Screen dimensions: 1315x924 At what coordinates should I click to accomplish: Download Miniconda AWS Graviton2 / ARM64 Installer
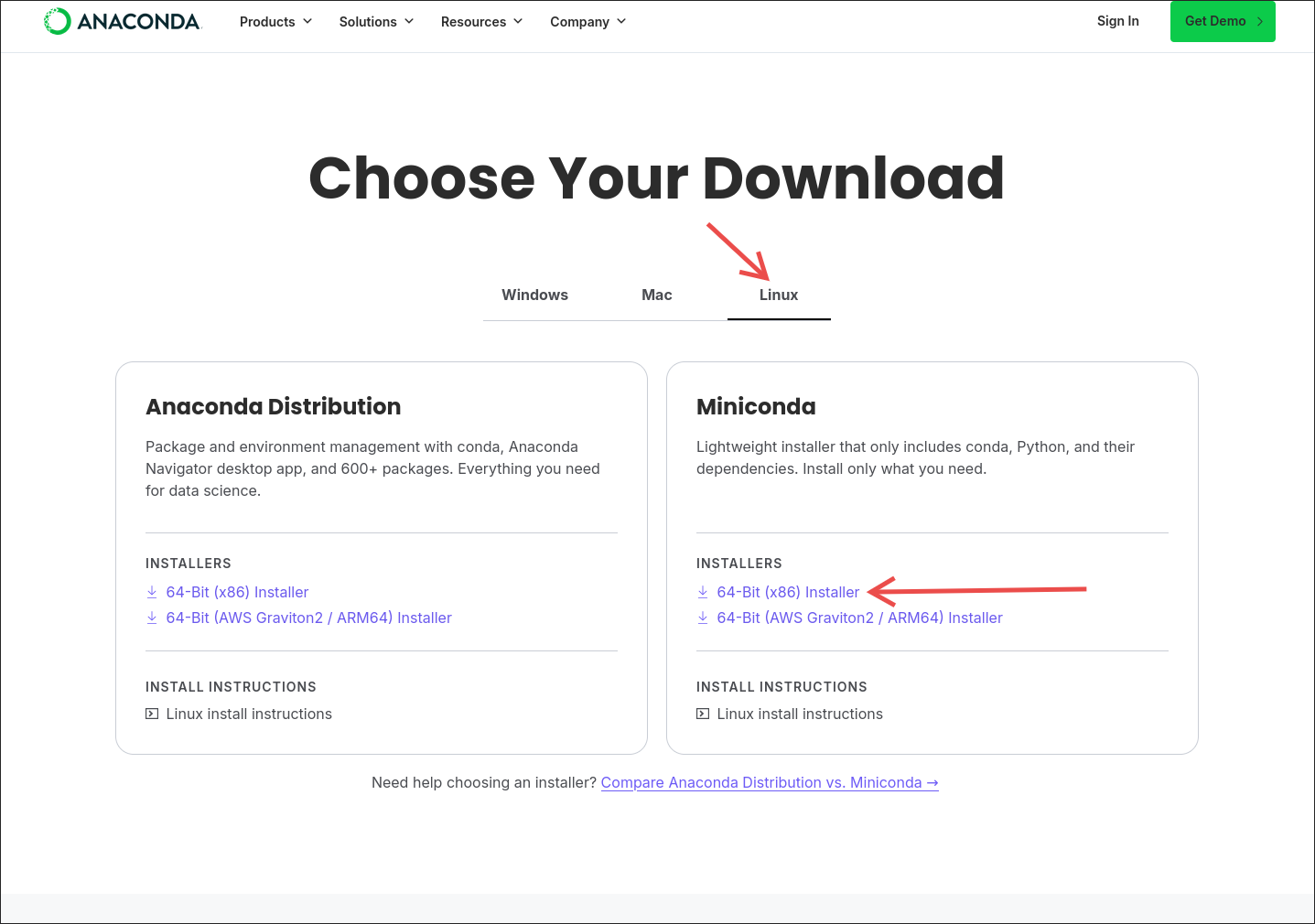click(860, 618)
